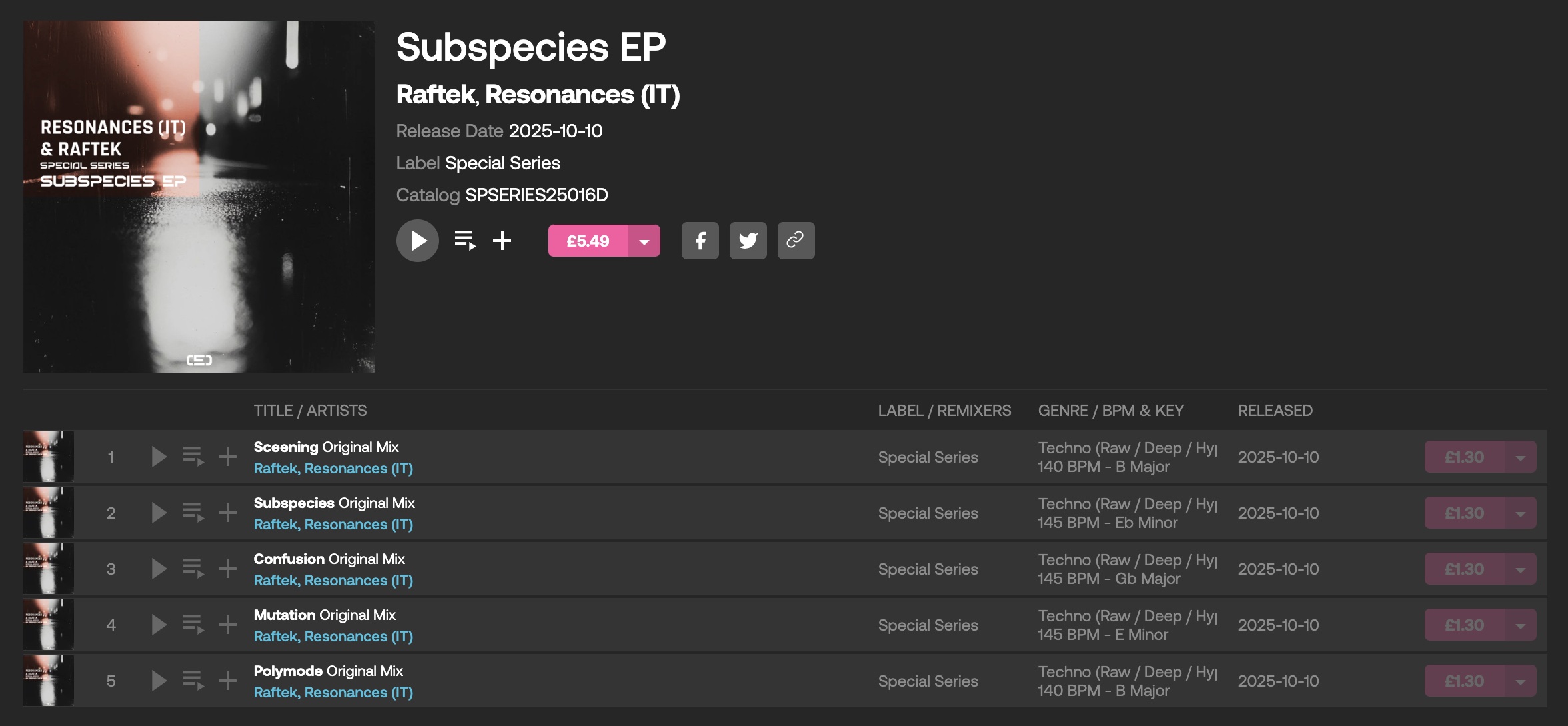Expand price options for Sceening track
Viewport: 1568px width, 726px height.
point(1521,457)
